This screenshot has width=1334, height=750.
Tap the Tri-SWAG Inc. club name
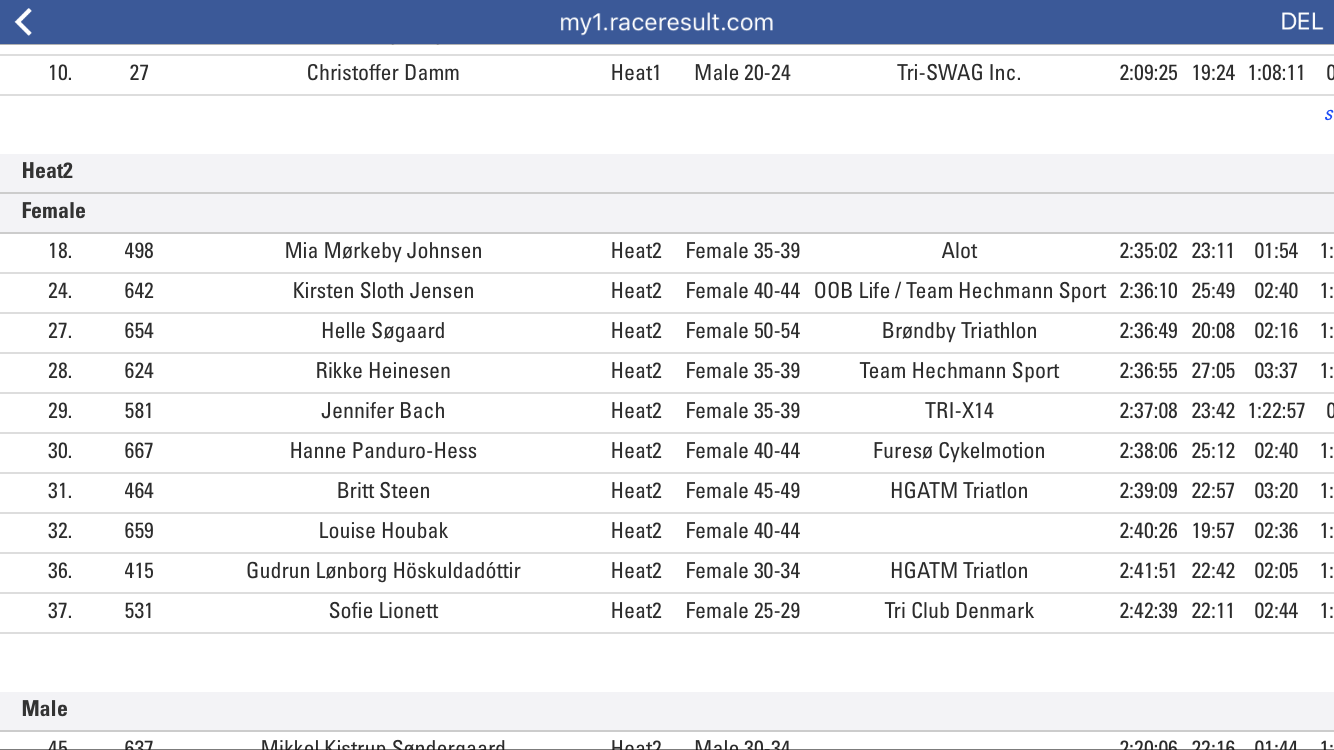click(959, 73)
